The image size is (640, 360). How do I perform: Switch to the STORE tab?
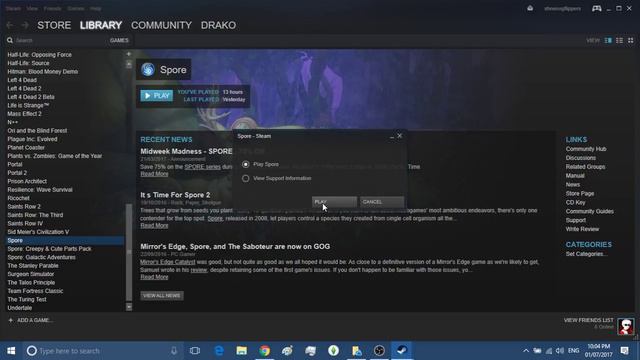pyautogui.click(x=54, y=25)
